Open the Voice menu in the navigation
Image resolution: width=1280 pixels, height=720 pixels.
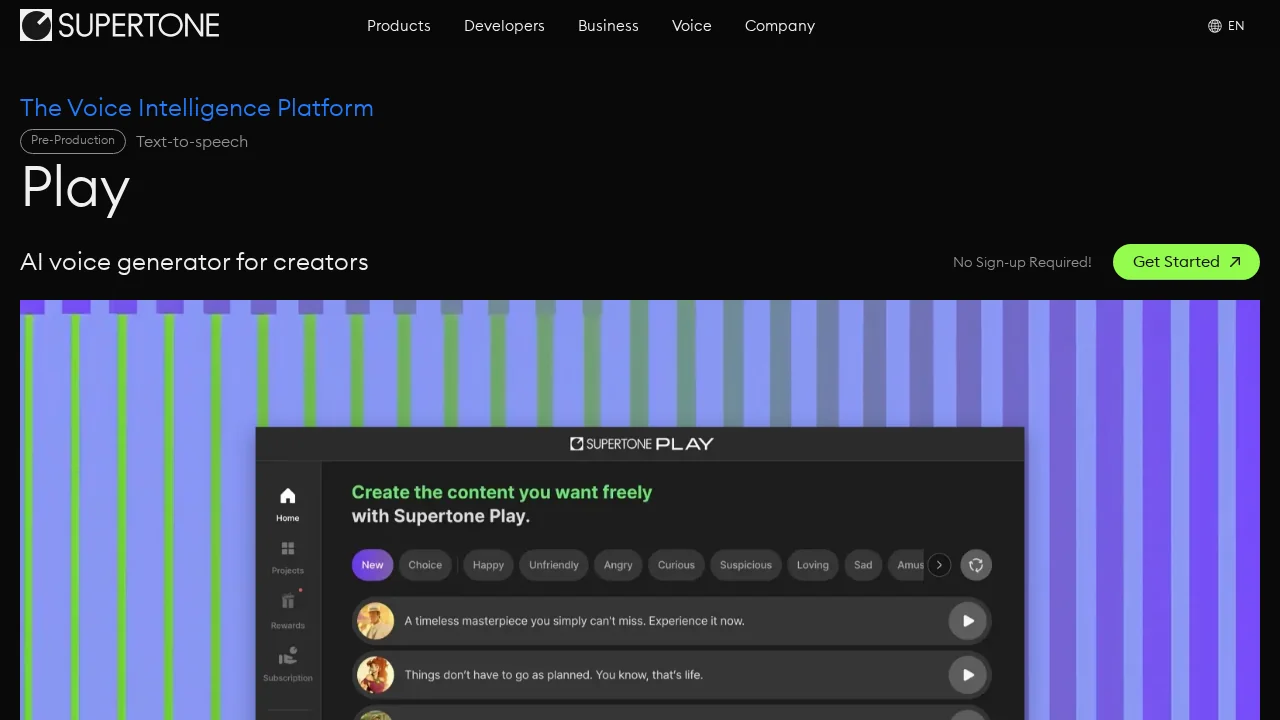pos(691,26)
